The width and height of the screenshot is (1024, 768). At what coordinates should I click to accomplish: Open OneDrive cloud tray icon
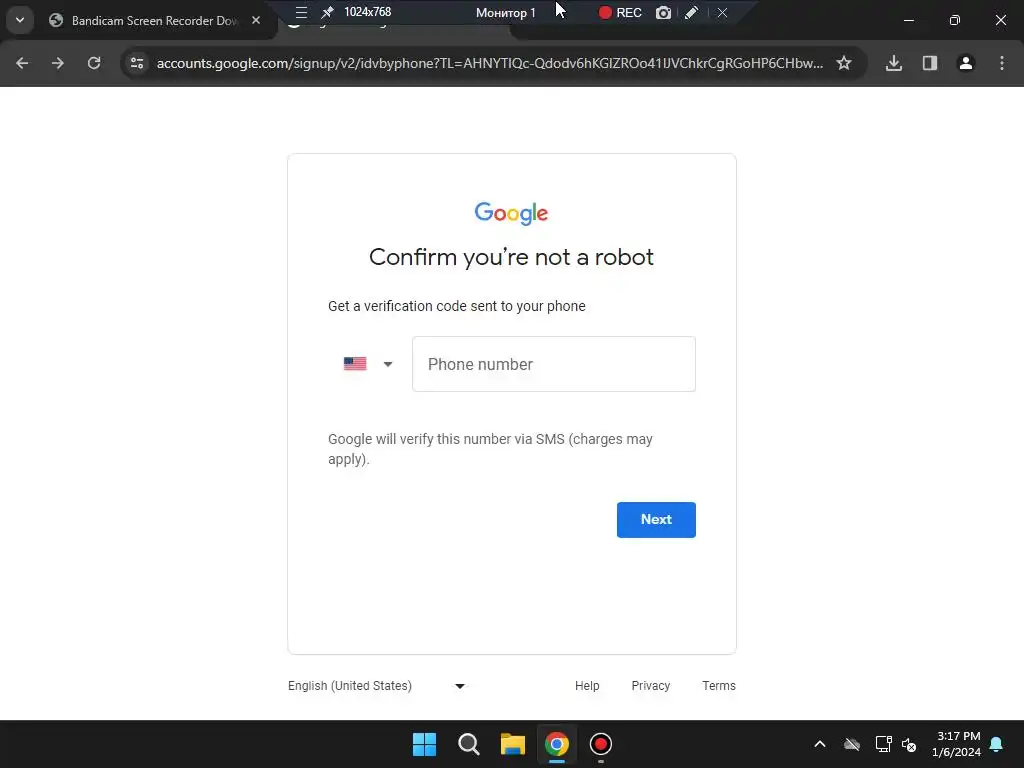click(x=852, y=744)
